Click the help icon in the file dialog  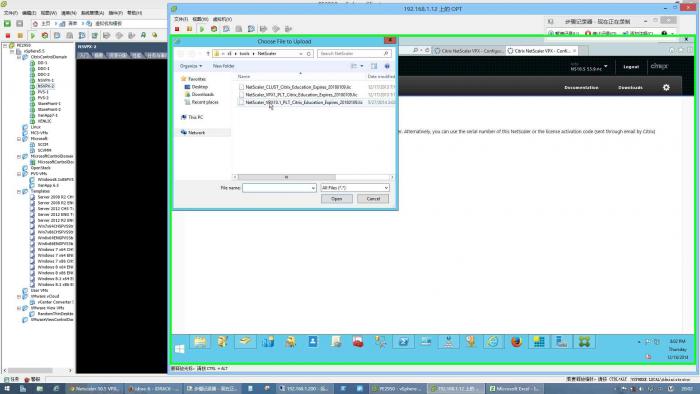[387, 66]
